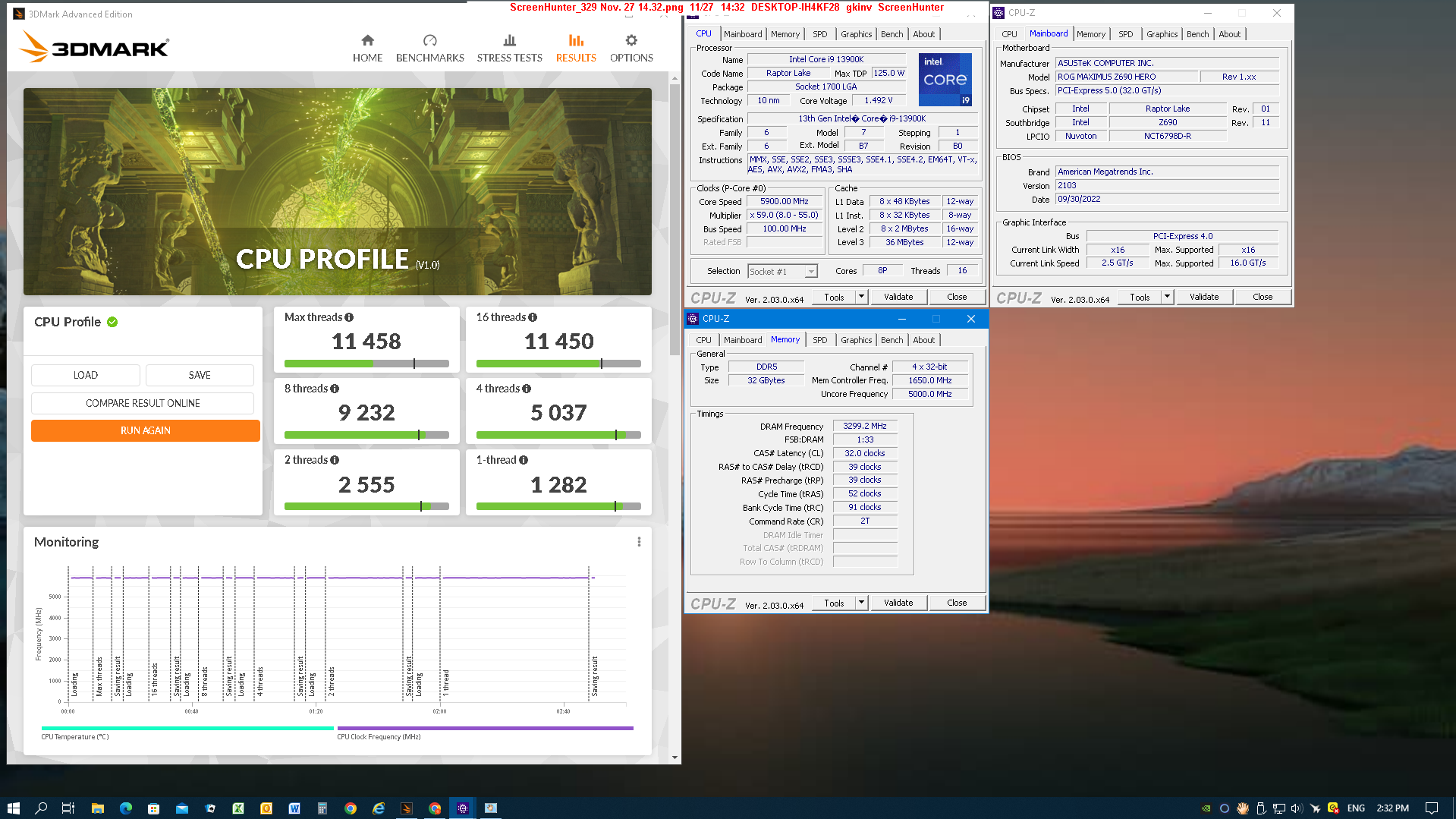Switch to CPU tab in the Mainboard window

pyautogui.click(x=1008, y=34)
